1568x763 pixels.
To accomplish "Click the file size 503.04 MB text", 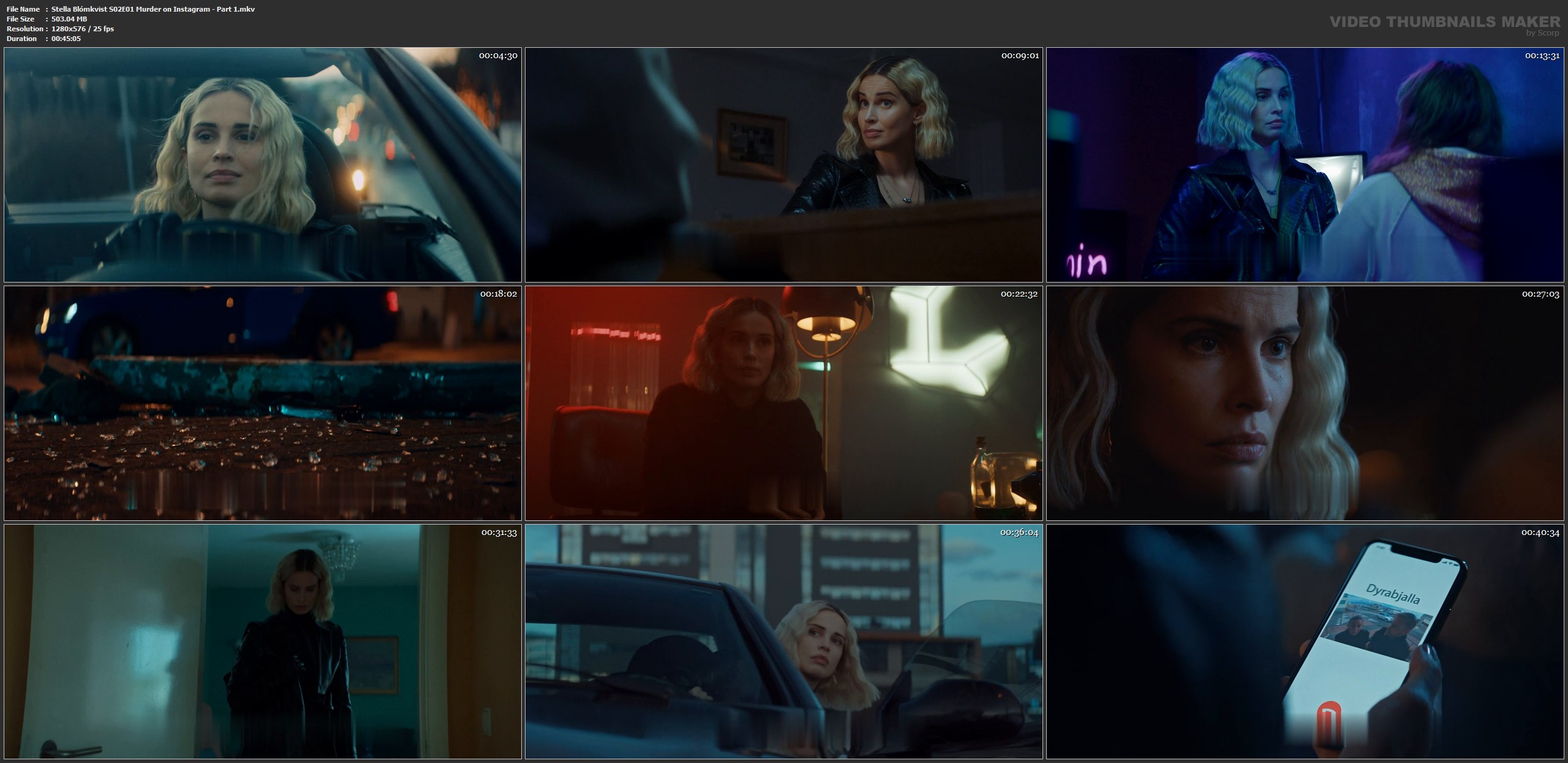I will click(69, 19).
